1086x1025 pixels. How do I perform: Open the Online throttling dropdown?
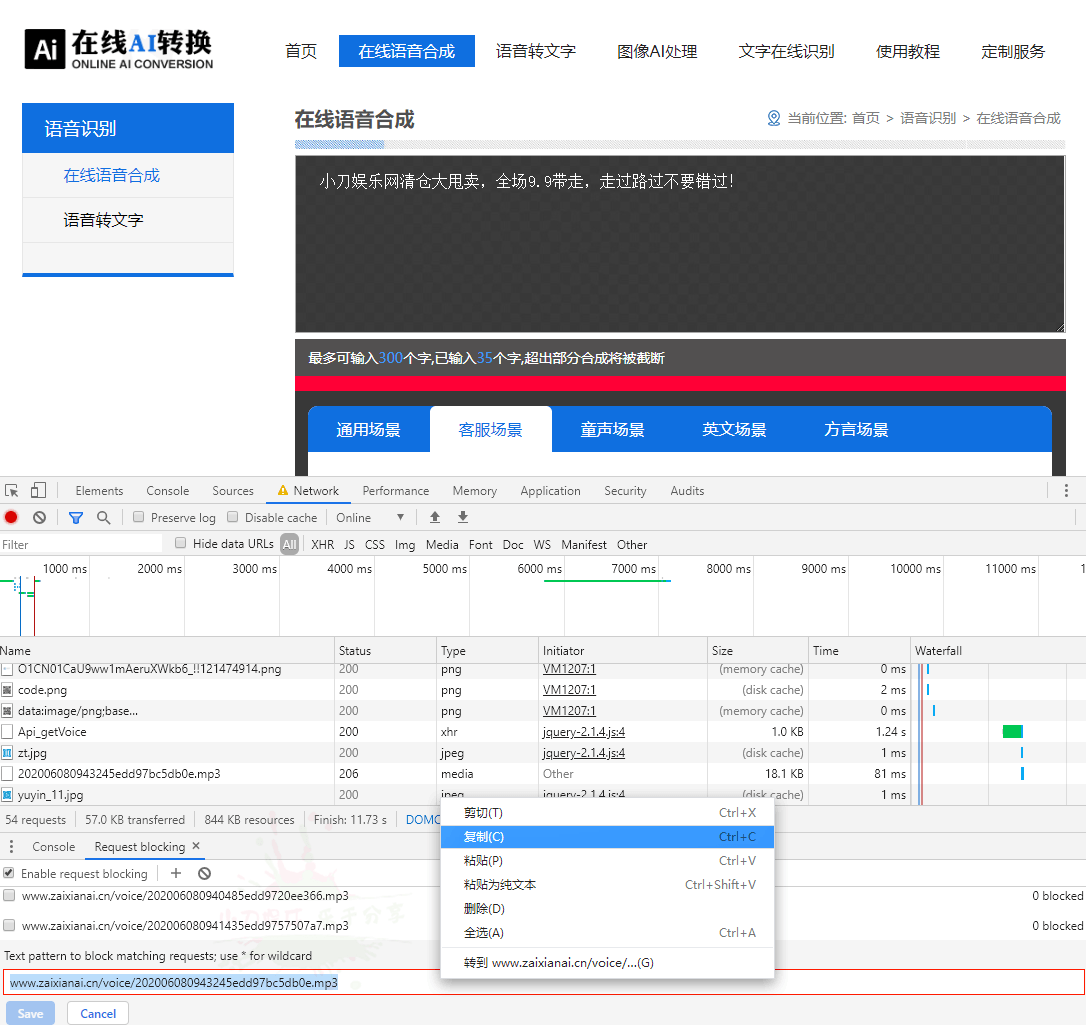371,518
